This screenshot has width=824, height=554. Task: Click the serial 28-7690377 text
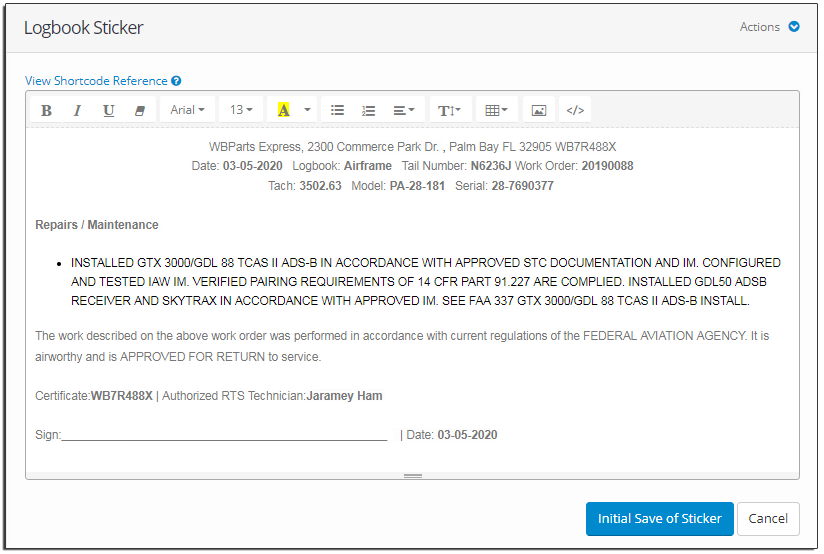pyautogui.click(x=522, y=186)
